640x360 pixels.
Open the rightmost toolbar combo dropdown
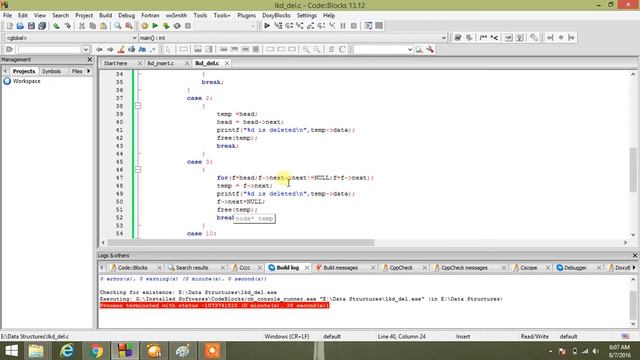410,49
